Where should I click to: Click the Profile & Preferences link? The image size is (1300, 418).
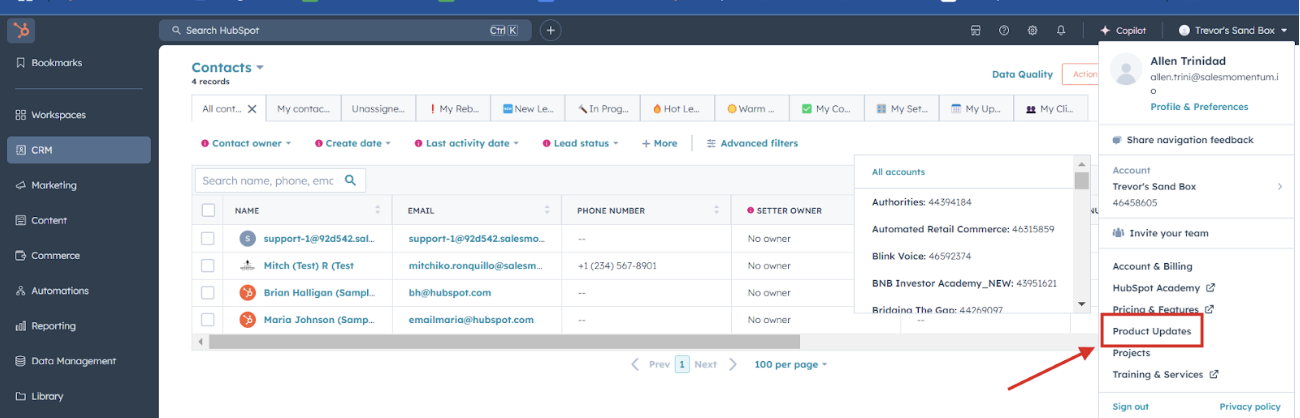click(1199, 107)
